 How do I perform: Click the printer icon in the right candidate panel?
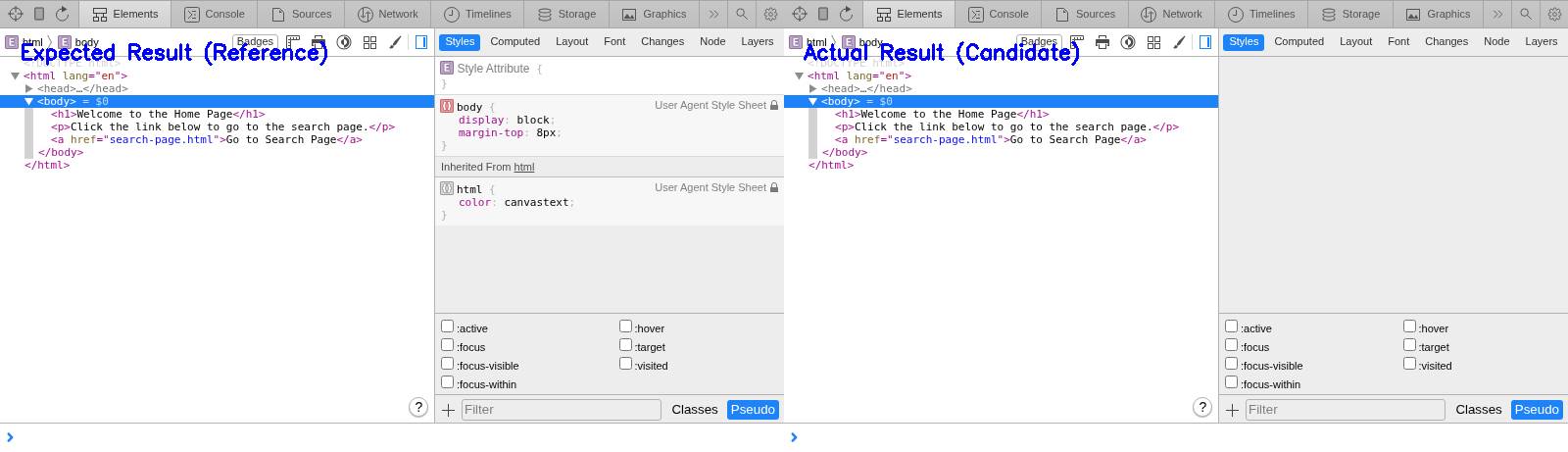1102,42
